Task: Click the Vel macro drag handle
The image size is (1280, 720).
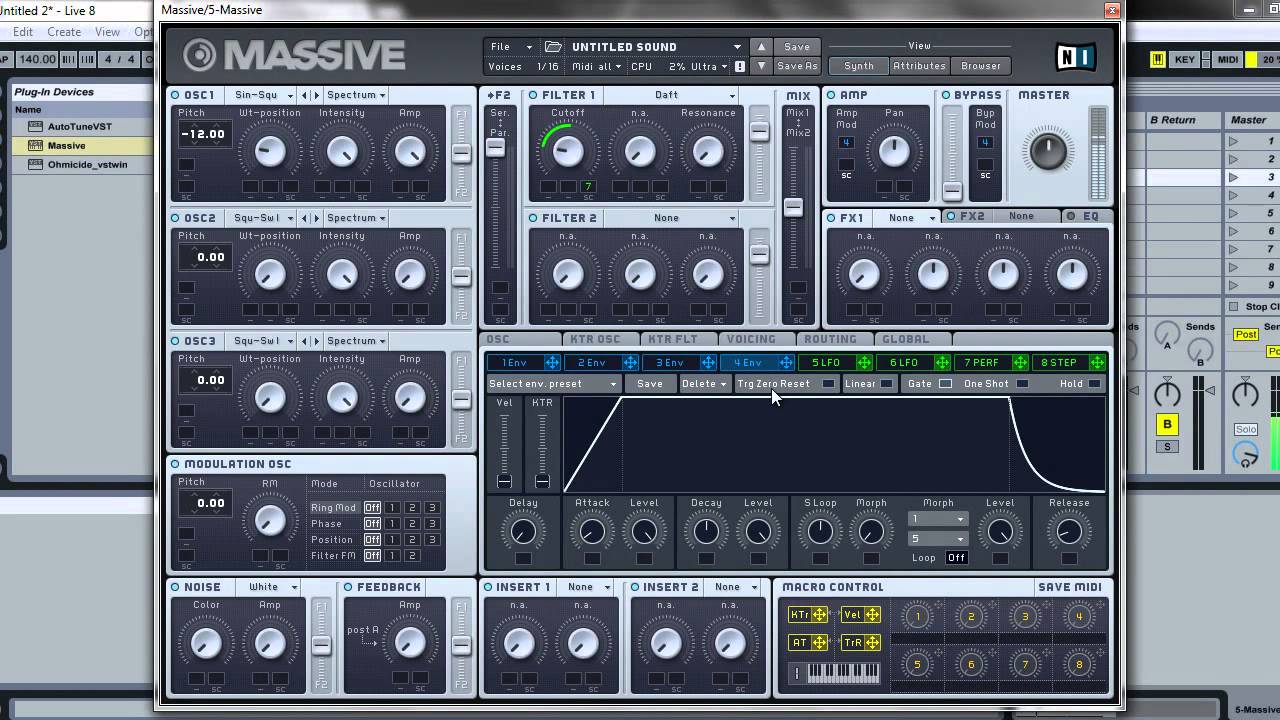Action: [x=872, y=615]
